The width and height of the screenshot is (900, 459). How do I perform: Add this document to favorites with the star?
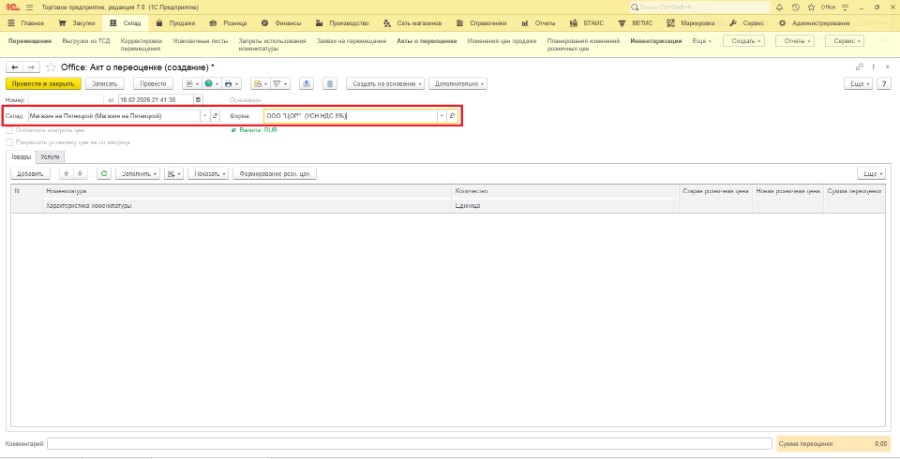pyautogui.click(x=51, y=68)
